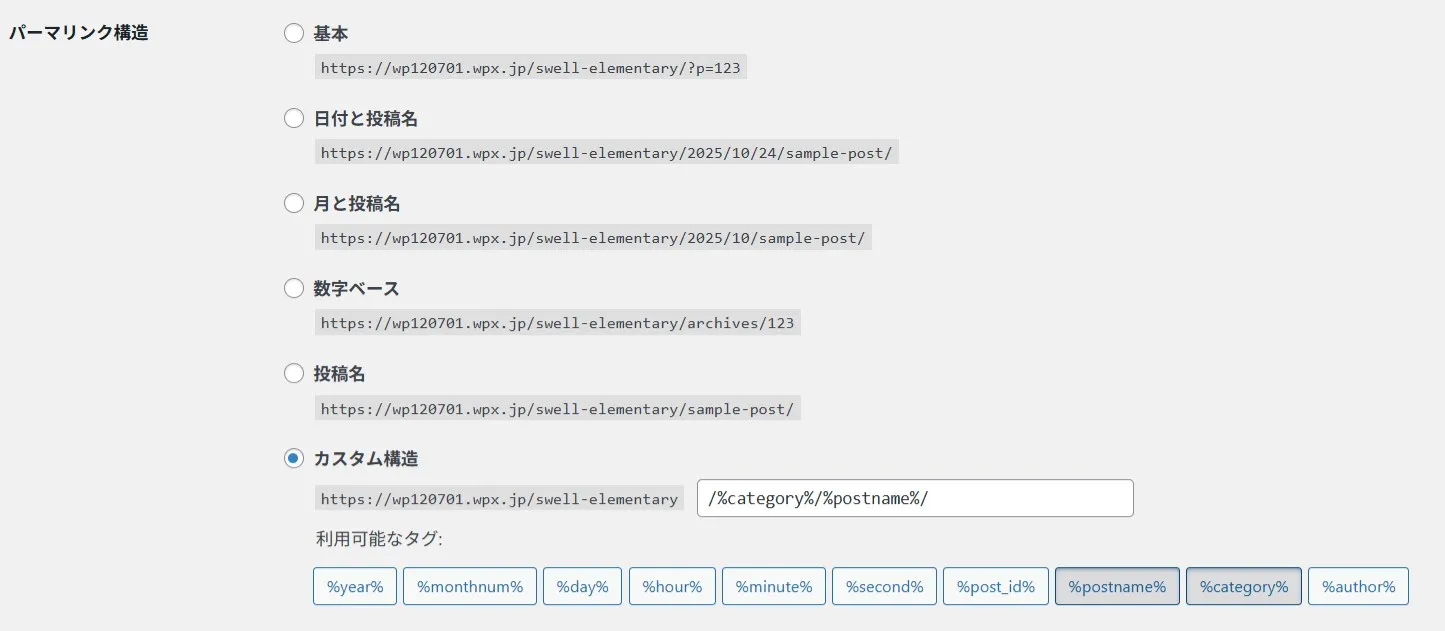The image size is (1445, 631).
Task: Select the 基本 permalink structure
Action: [294, 33]
